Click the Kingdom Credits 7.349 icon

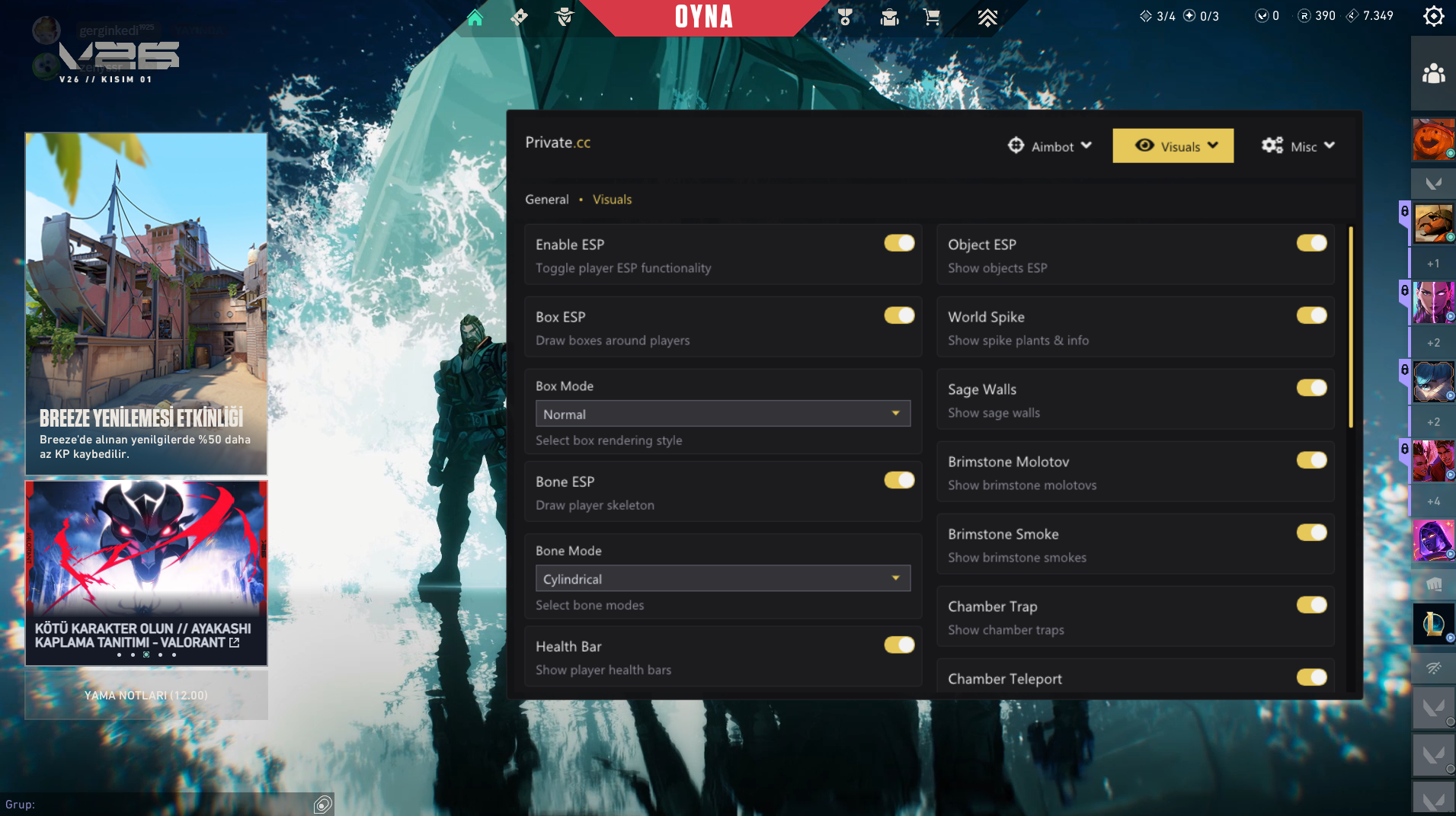(x=1352, y=16)
